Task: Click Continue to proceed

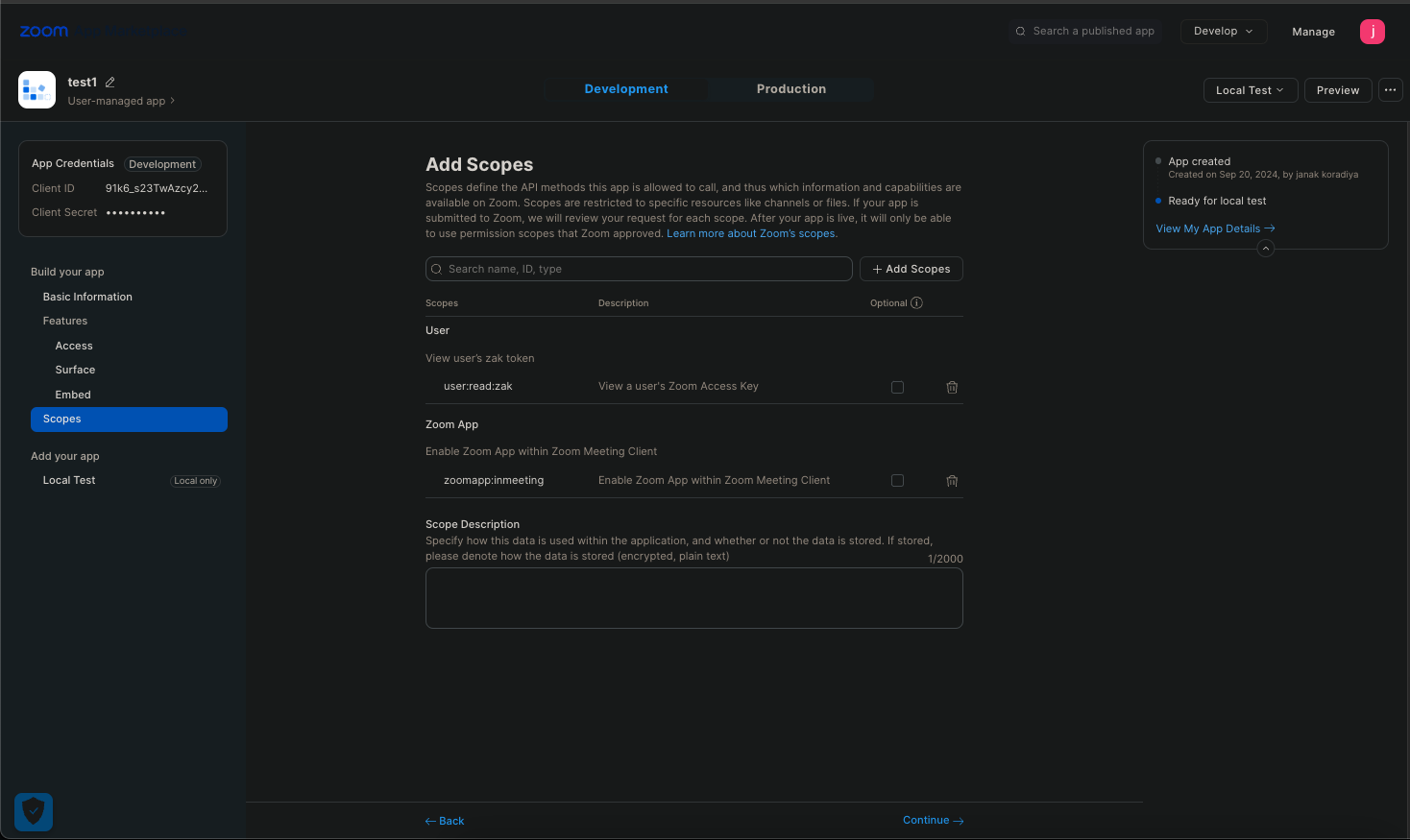Action: pyautogui.click(x=933, y=821)
